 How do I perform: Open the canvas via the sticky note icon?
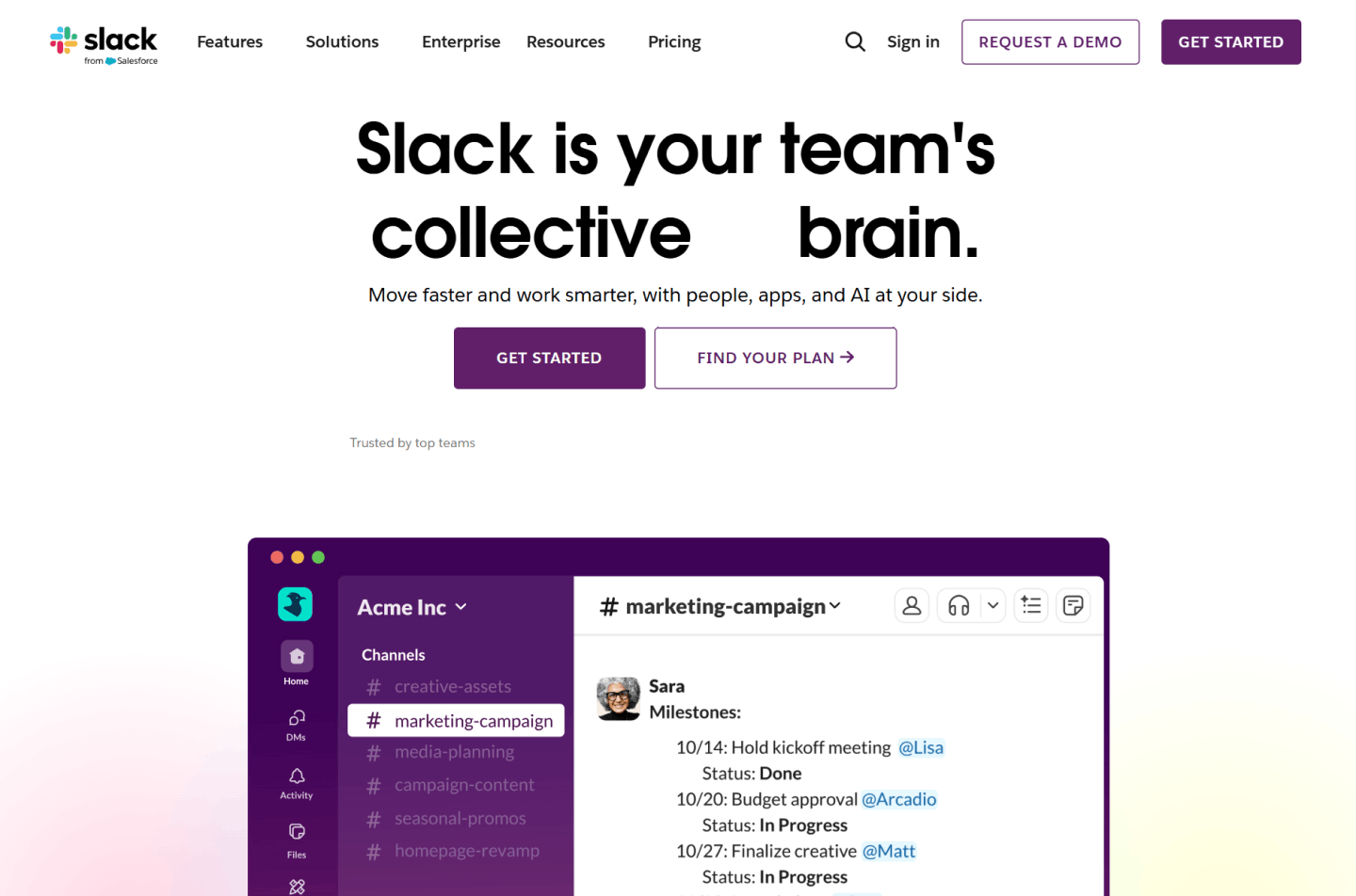1073,605
